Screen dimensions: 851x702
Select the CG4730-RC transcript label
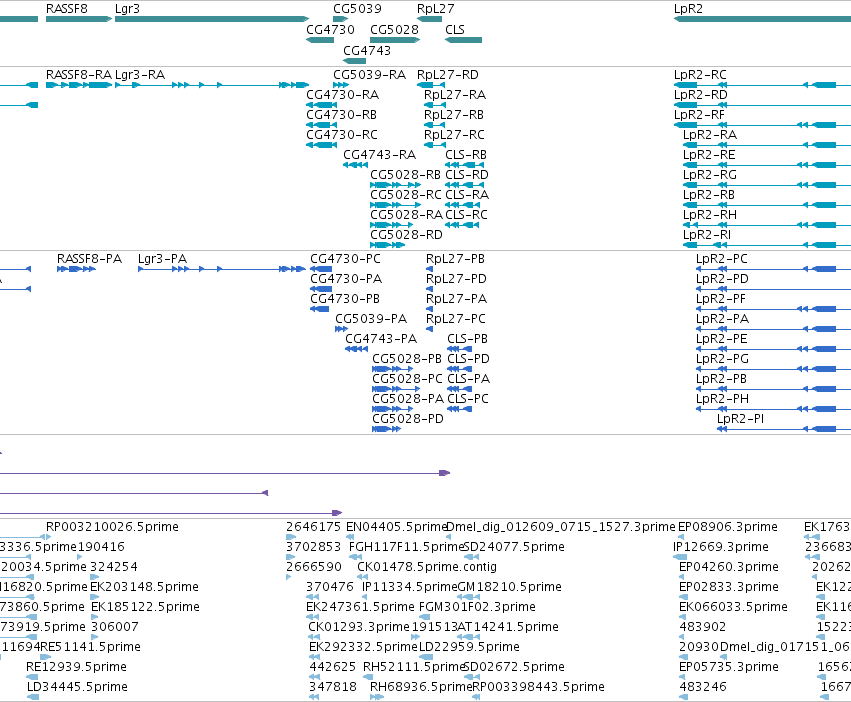coord(342,135)
